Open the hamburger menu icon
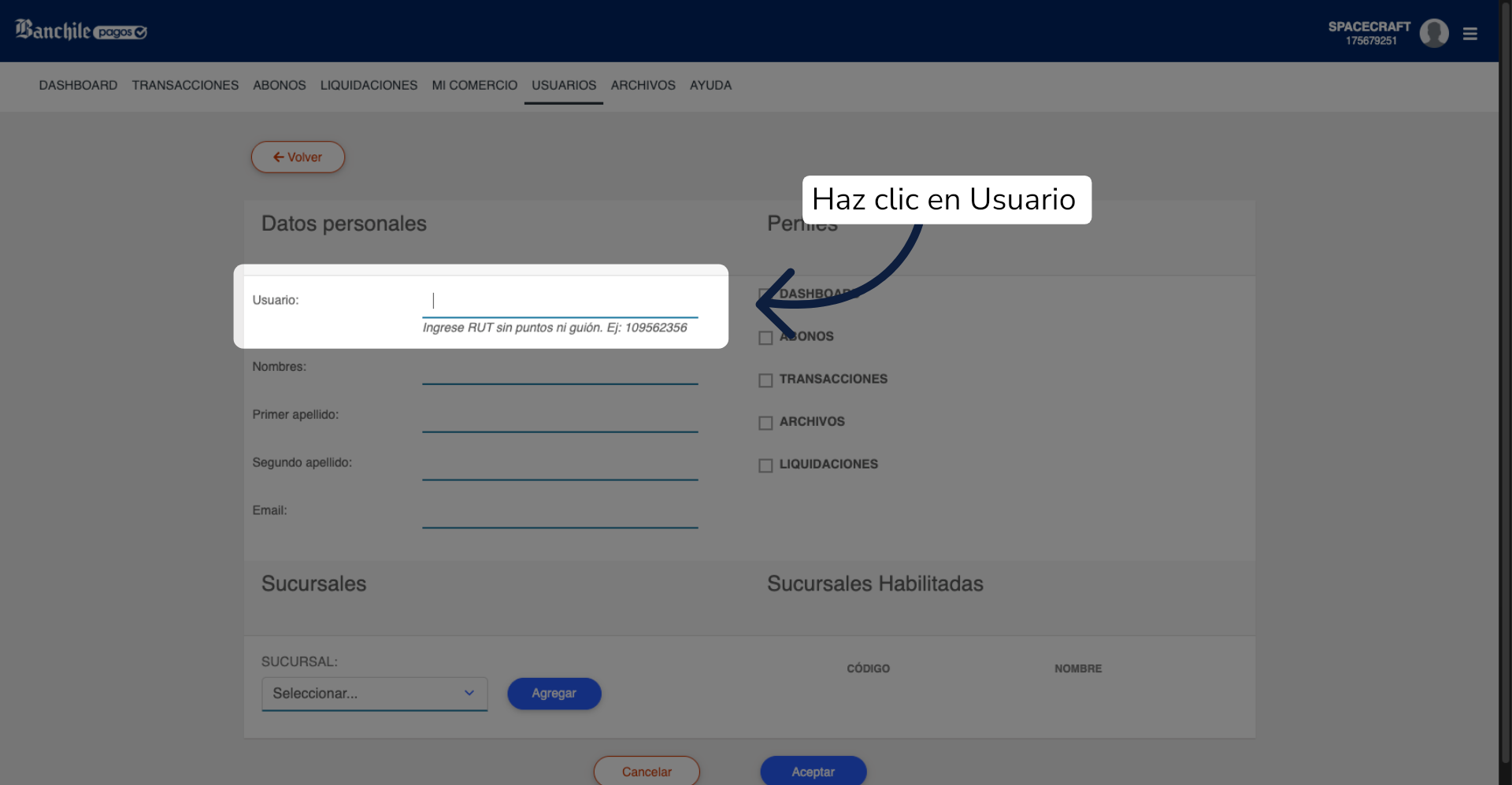1512x785 pixels. point(1469,34)
